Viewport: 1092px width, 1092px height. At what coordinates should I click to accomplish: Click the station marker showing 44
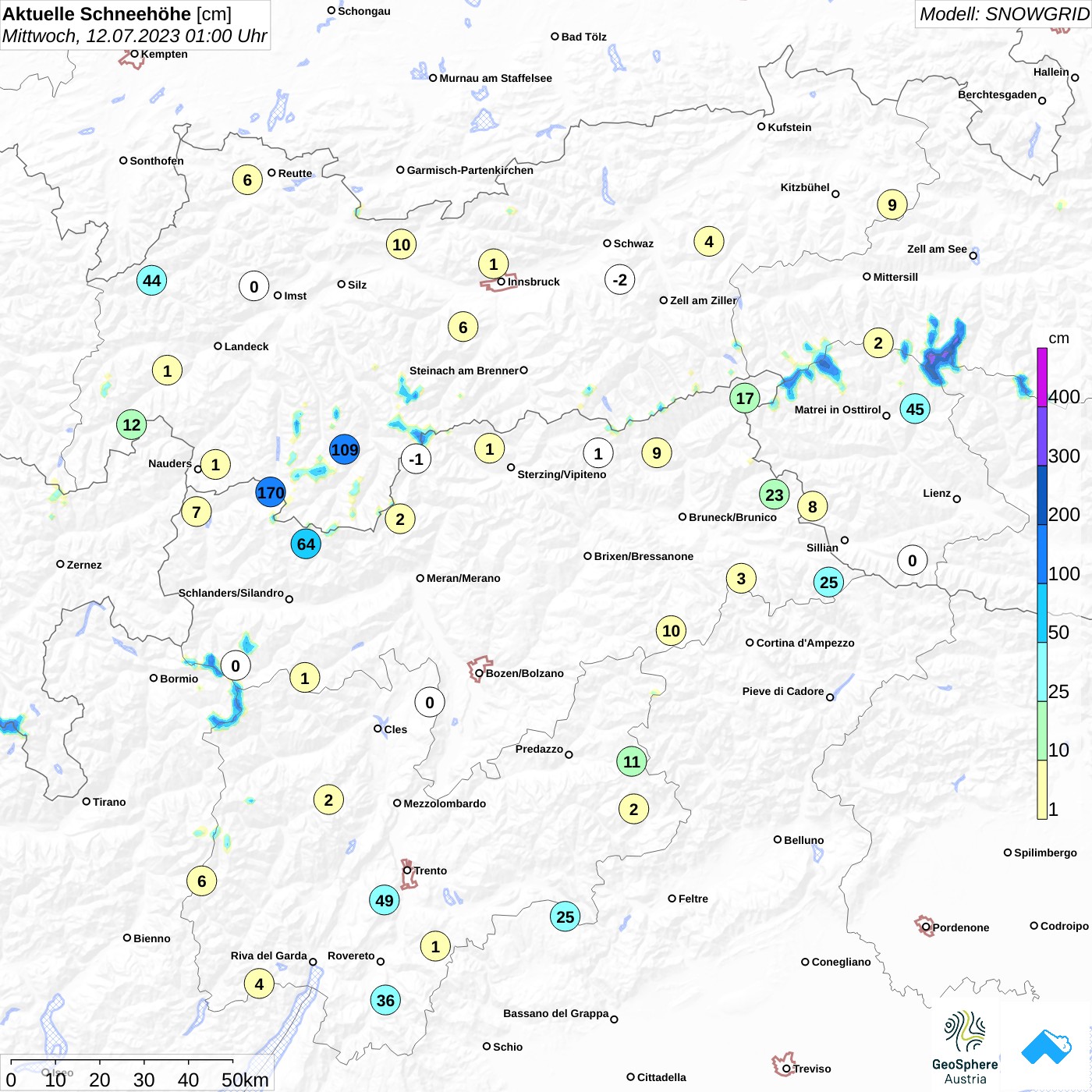coord(152,281)
